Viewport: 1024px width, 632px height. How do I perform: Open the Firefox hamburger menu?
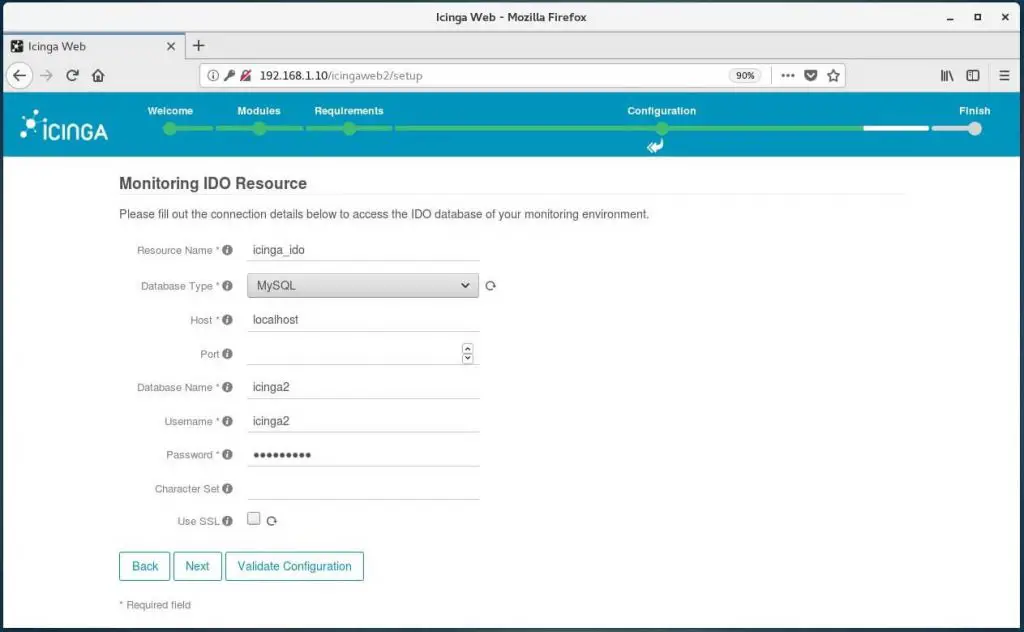(x=1004, y=76)
